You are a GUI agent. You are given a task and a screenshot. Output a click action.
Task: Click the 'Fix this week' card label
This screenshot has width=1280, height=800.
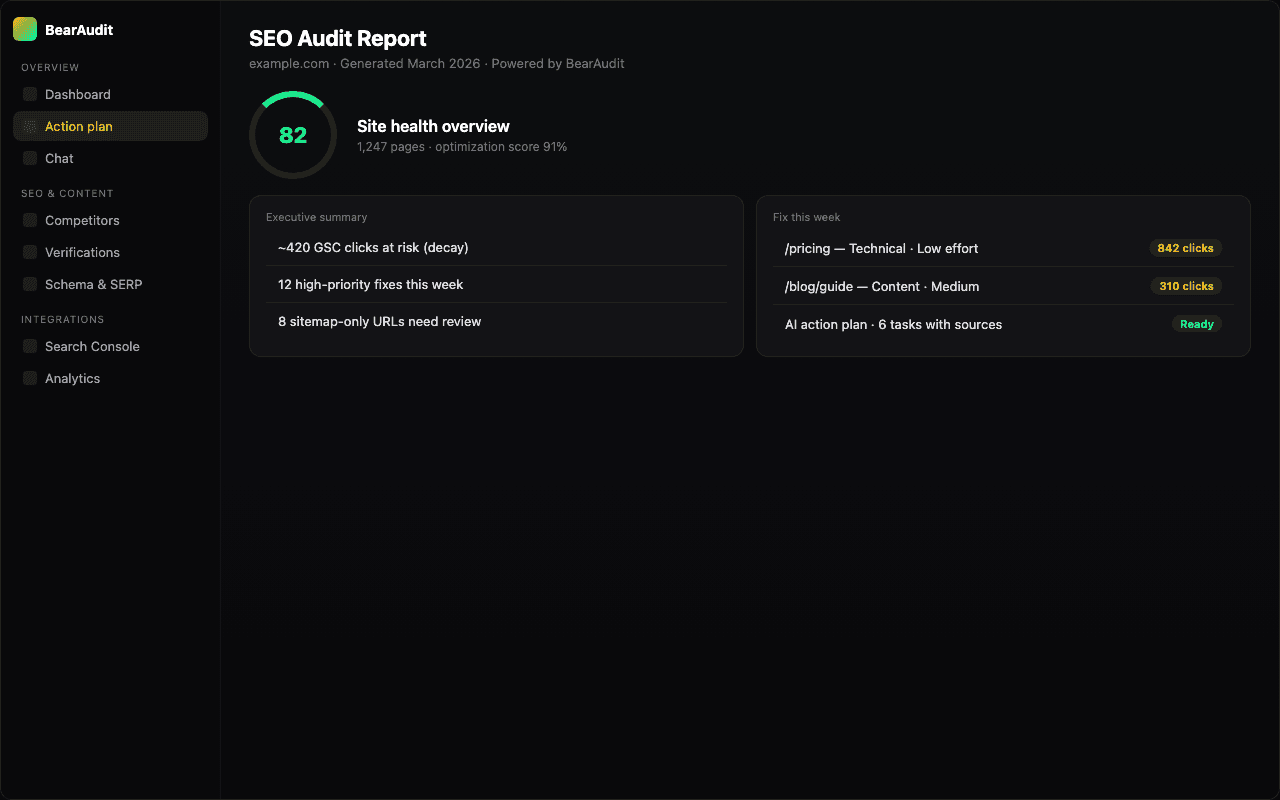click(807, 217)
